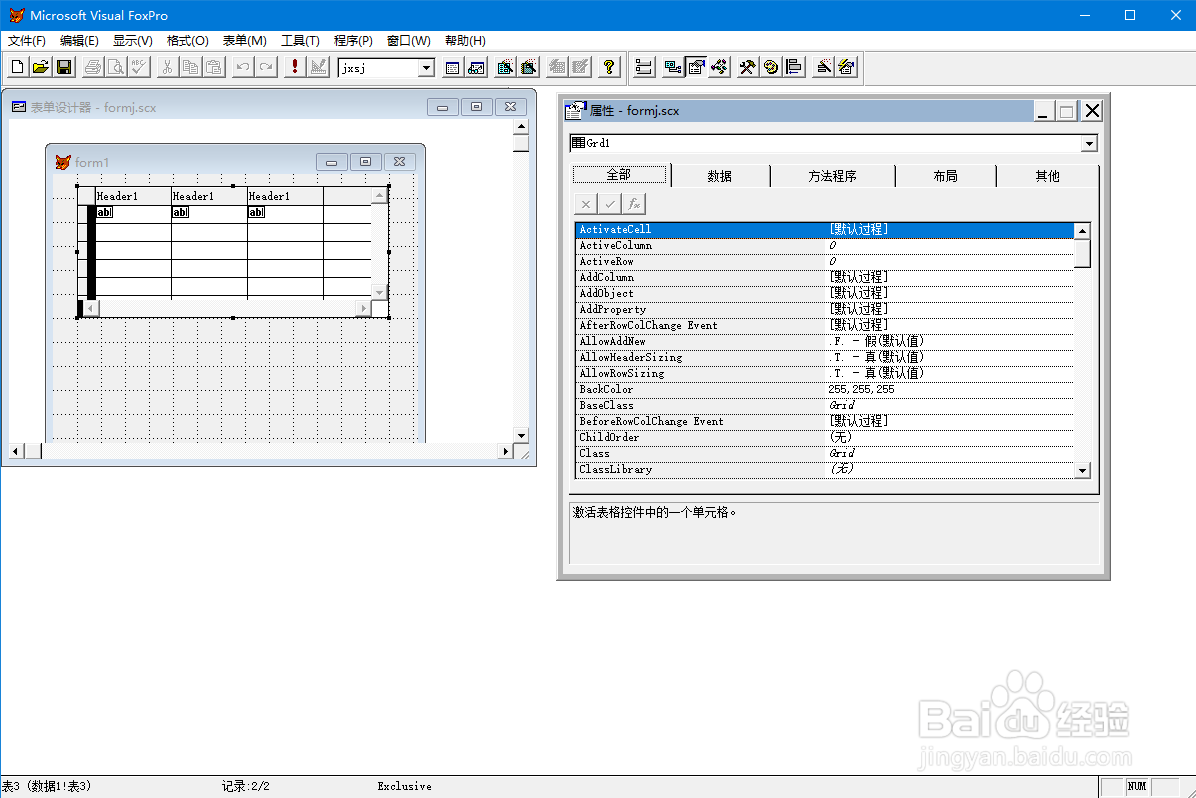This screenshot has width=1196, height=798.
Task: Click the AutoFormat lightning icon
Action: point(847,67)
